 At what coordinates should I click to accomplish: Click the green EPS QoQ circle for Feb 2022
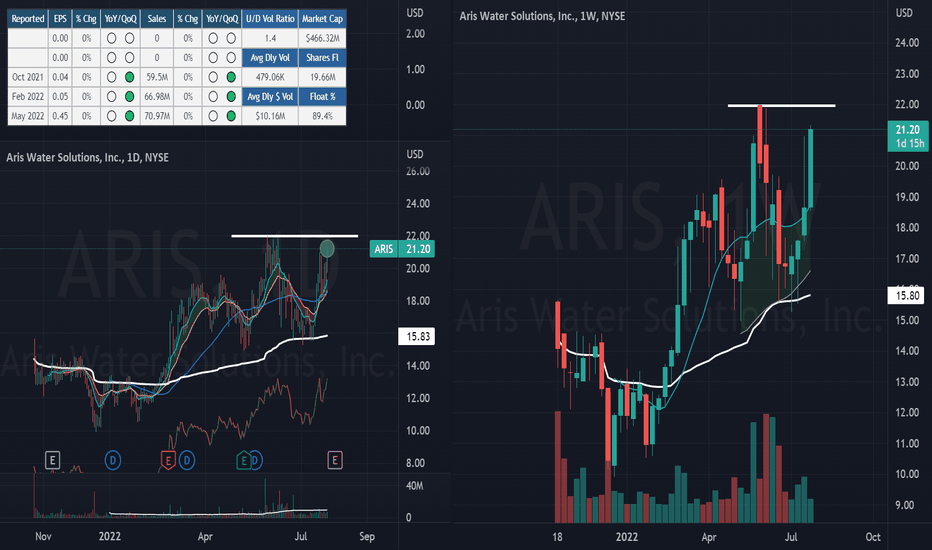tap(129, 96)
